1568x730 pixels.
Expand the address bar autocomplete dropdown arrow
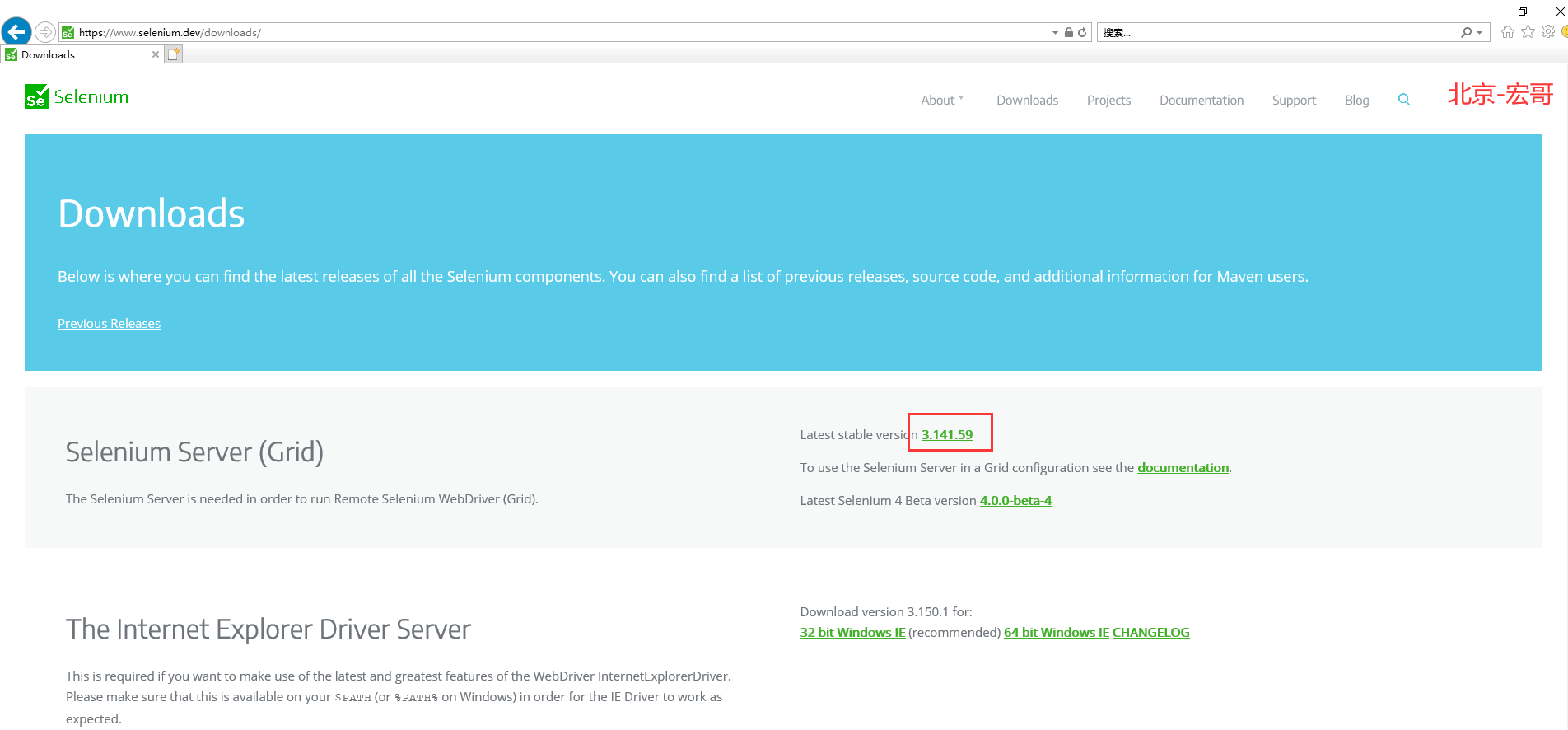tap(1055, 32)
